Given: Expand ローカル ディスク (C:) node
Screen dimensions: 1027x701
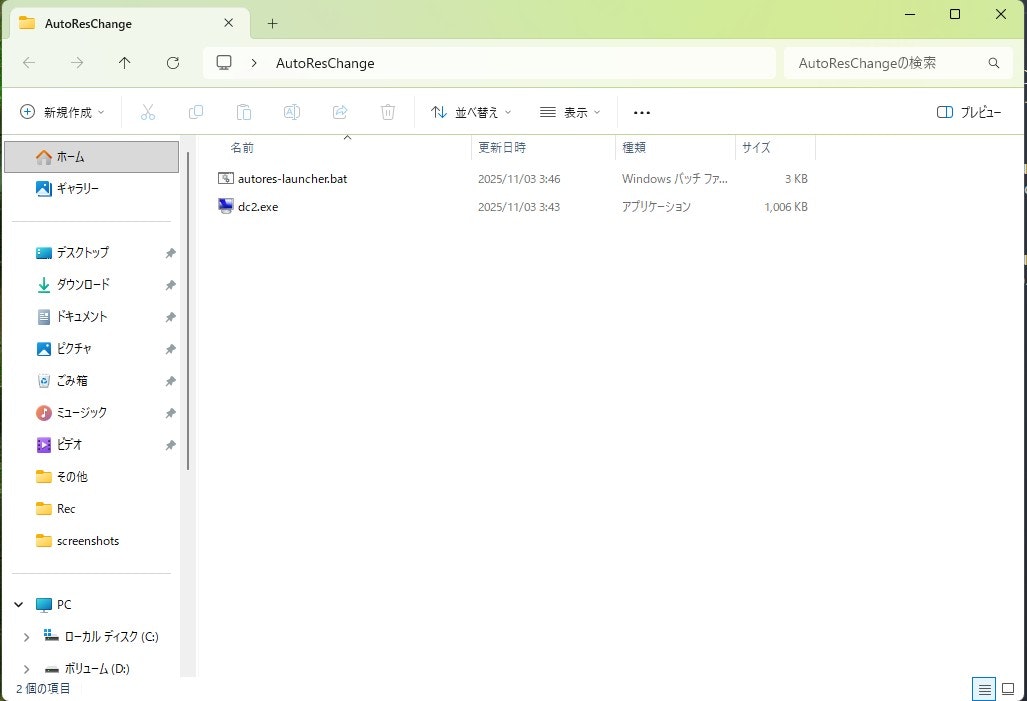Looking at the screenshot, I should [26, 637].
